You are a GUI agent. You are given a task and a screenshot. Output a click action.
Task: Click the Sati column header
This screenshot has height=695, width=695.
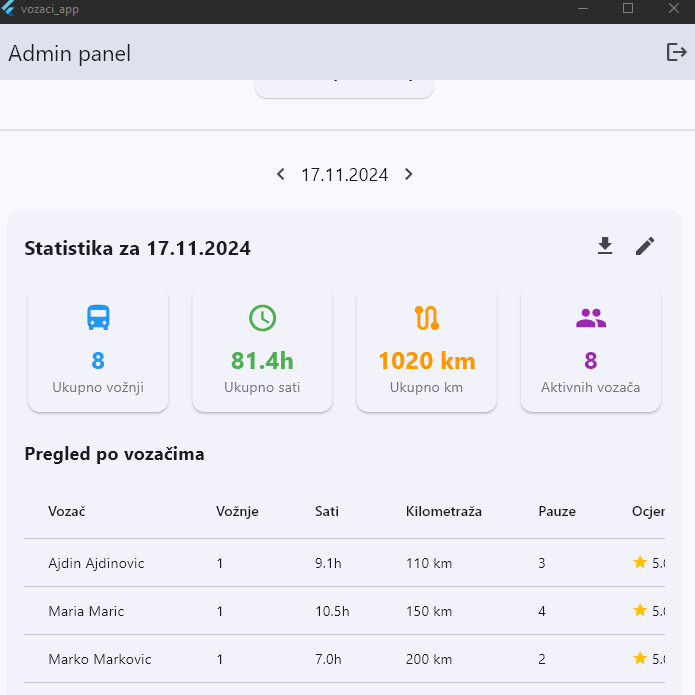(327, 511)
